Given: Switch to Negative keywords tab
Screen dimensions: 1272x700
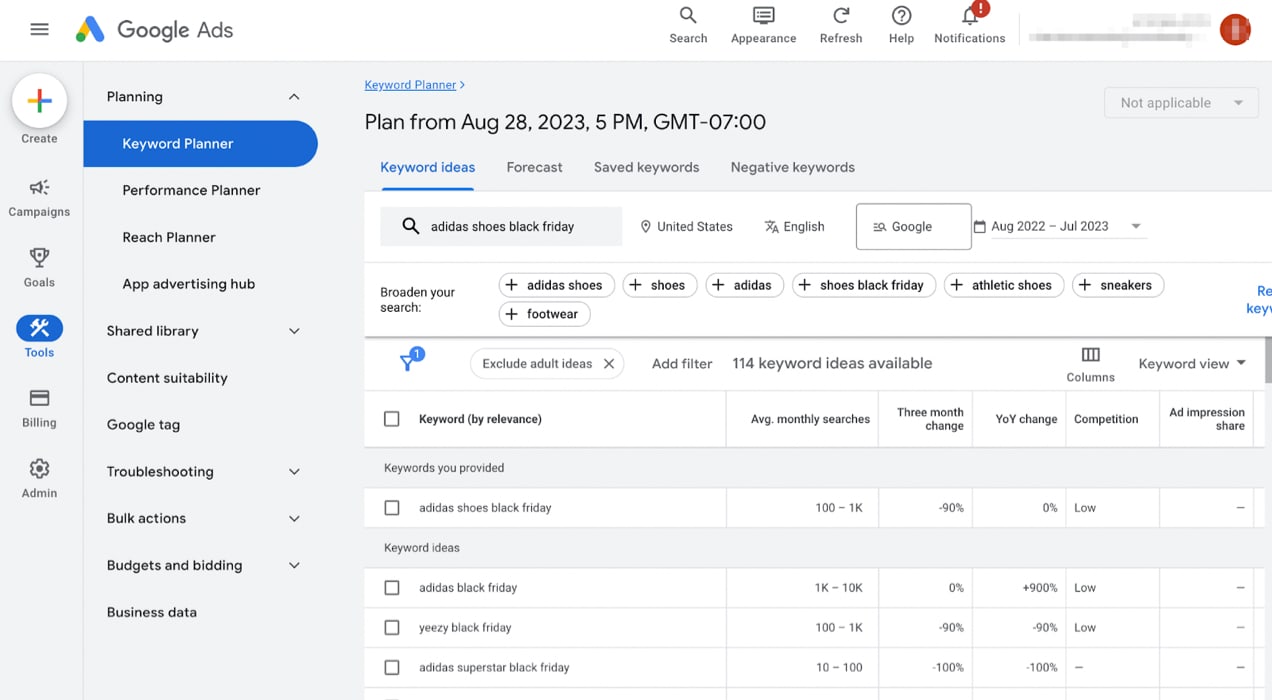Looking at the screenshot, I should click(792, 168).
